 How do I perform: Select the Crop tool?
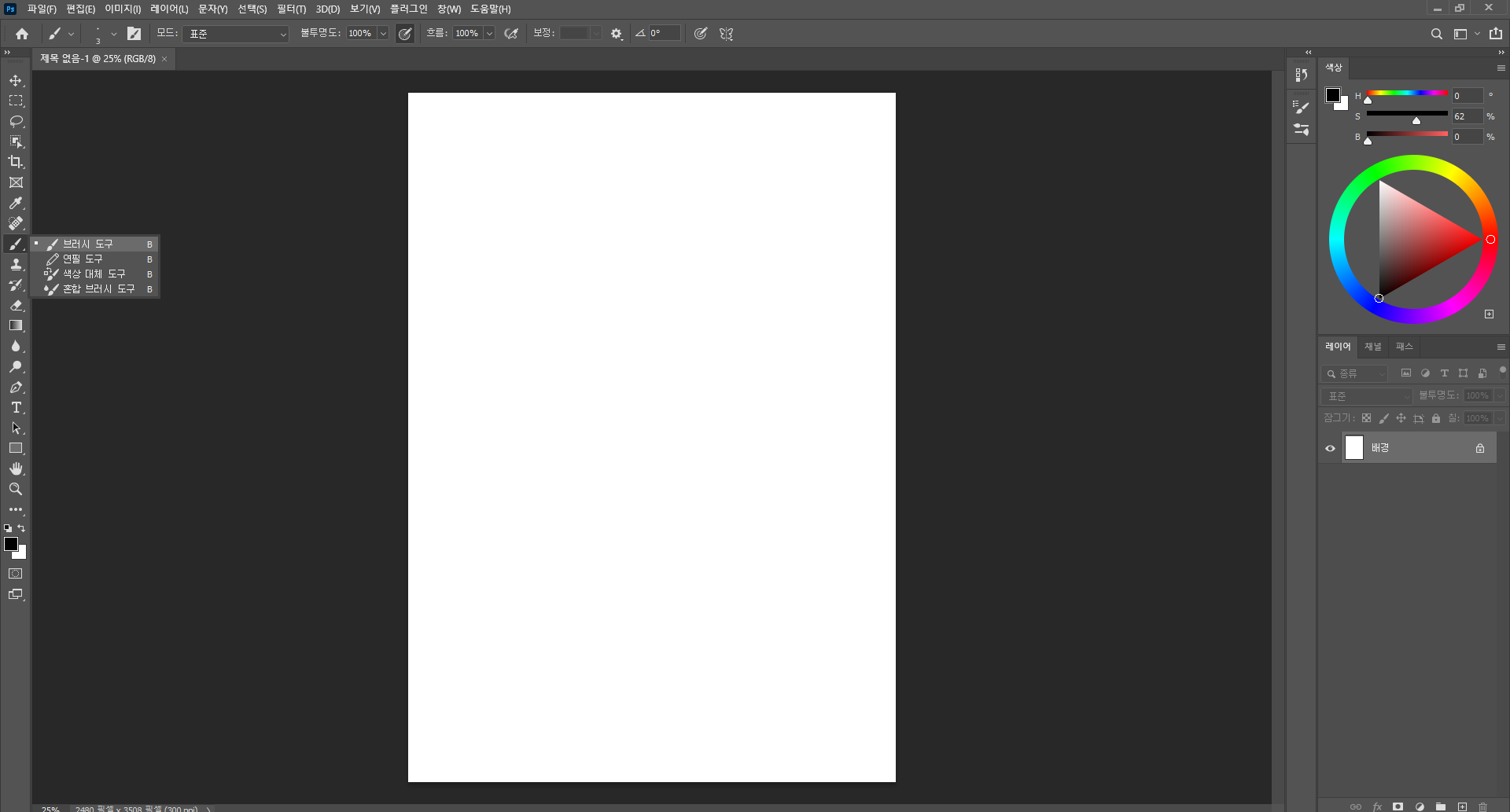[16, 162]
